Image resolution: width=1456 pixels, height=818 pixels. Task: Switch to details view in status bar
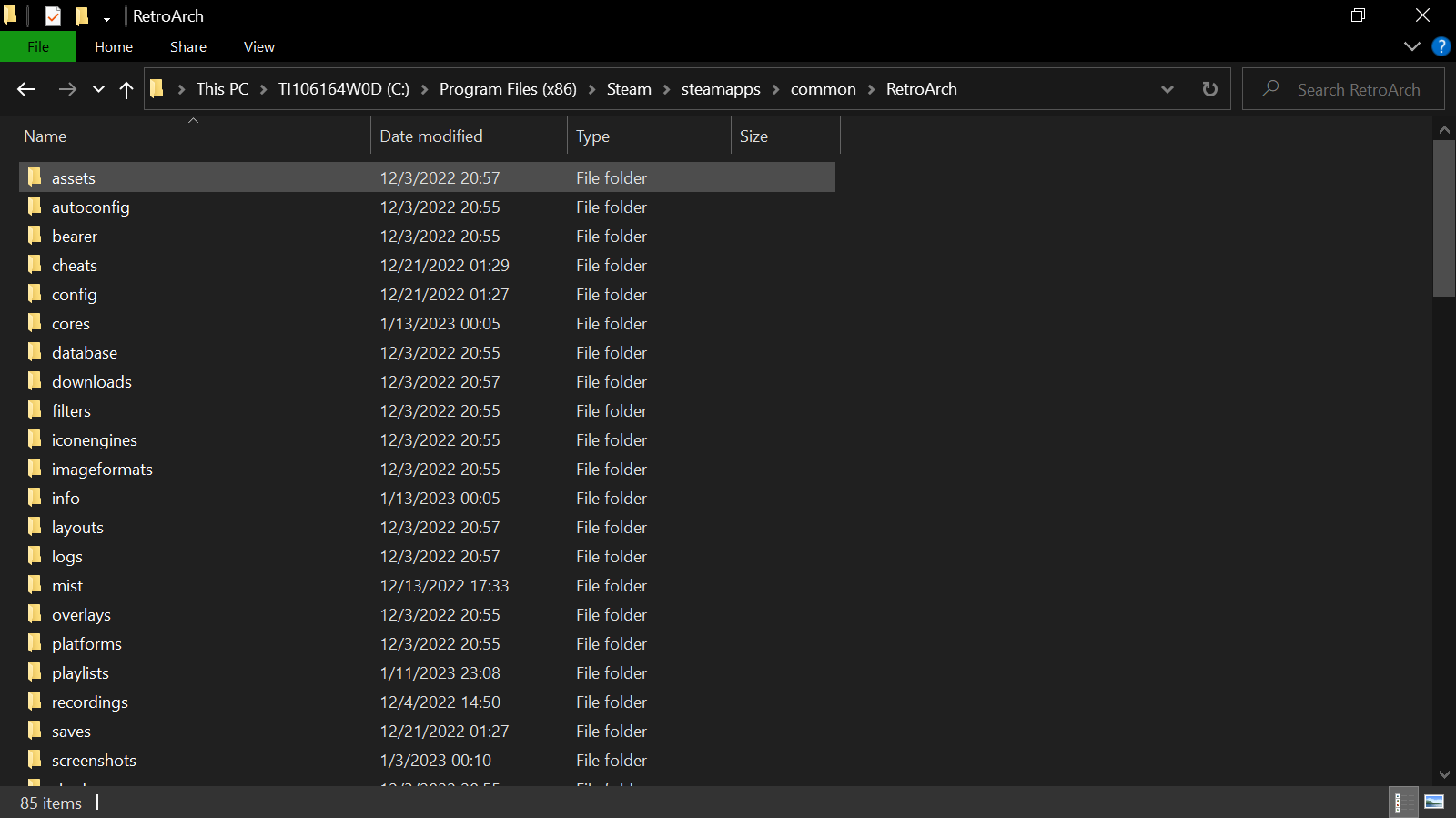(1402, 802)
